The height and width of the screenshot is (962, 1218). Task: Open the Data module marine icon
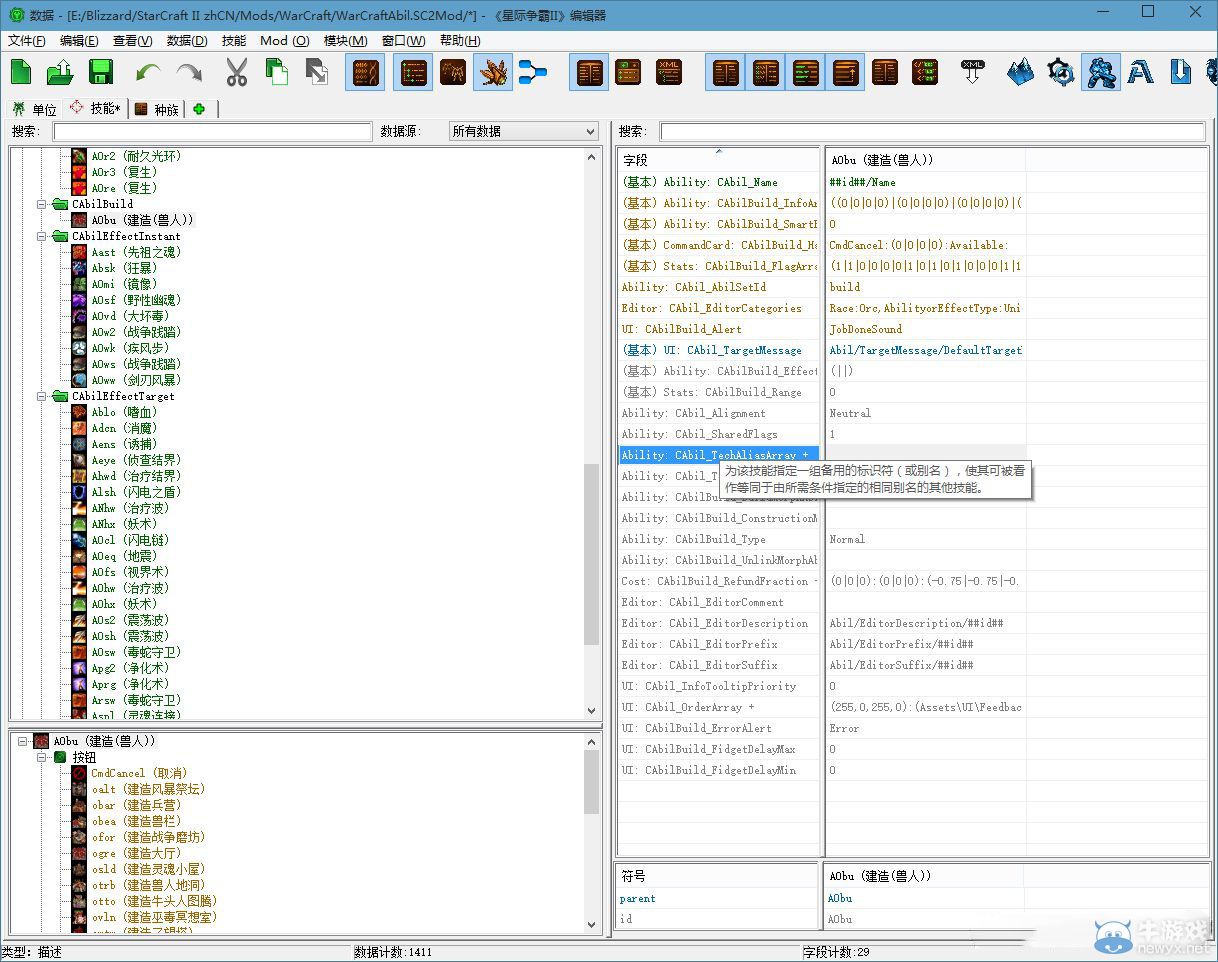point(1100,72)
